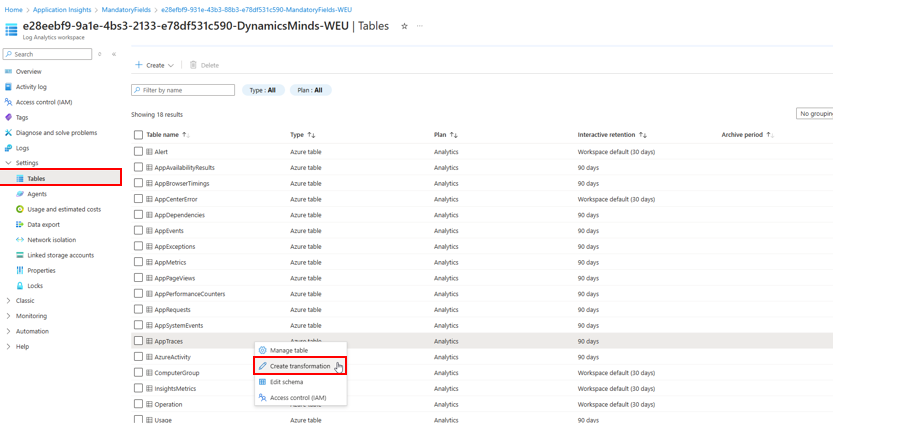
Task: Open Diagnose and solve problems
Action: pyautogui.click(x=57, y=133)
